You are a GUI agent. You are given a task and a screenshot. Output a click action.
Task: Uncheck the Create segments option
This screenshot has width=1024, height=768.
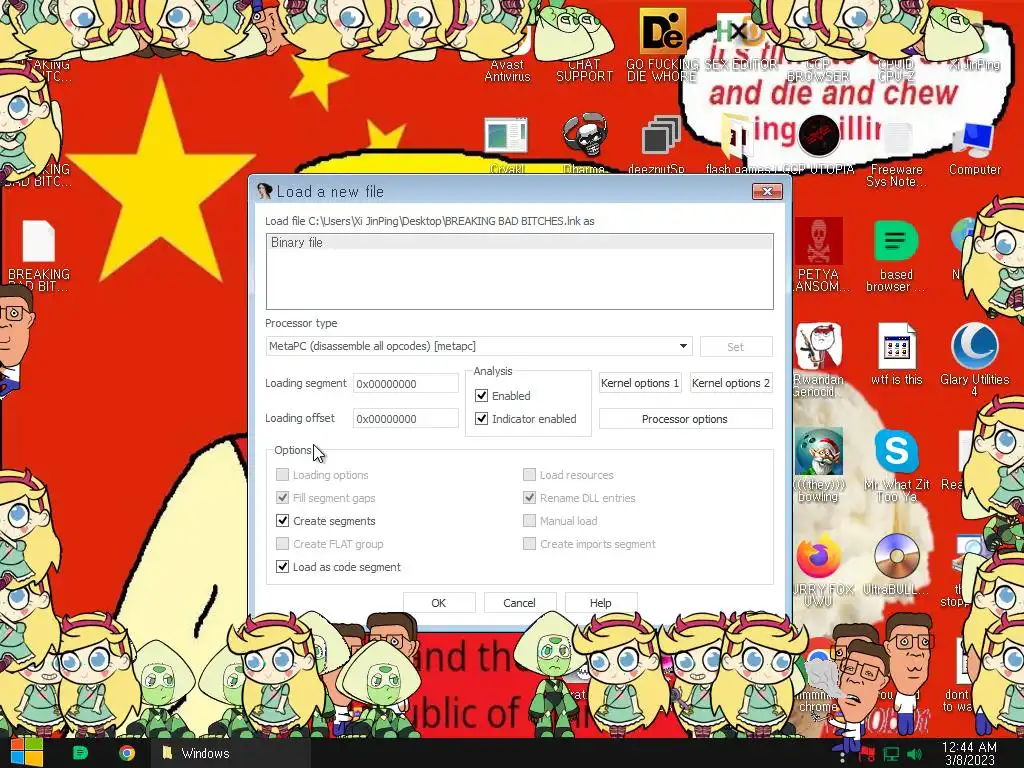pyautogui.click(x=282, y=520)
